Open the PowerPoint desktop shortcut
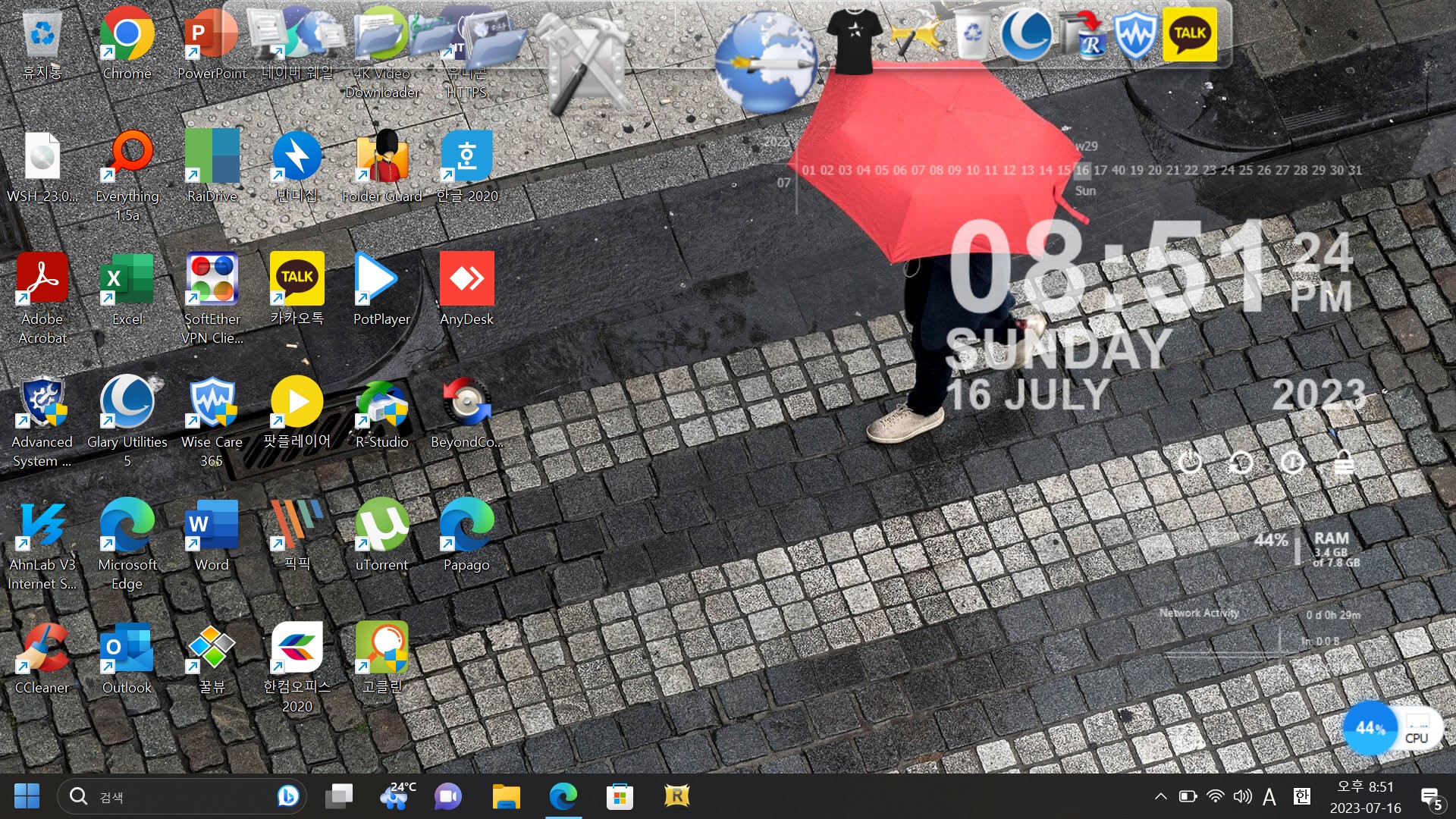Image resolution: width=1456 pixels, height=819 pixels. click(x=212, y=43)
